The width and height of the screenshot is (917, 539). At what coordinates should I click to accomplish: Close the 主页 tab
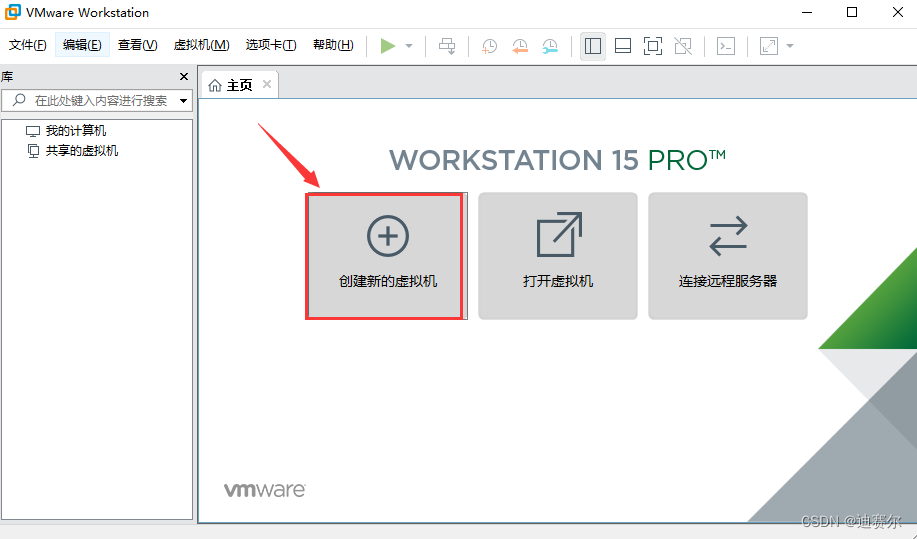tap(267, 84)
